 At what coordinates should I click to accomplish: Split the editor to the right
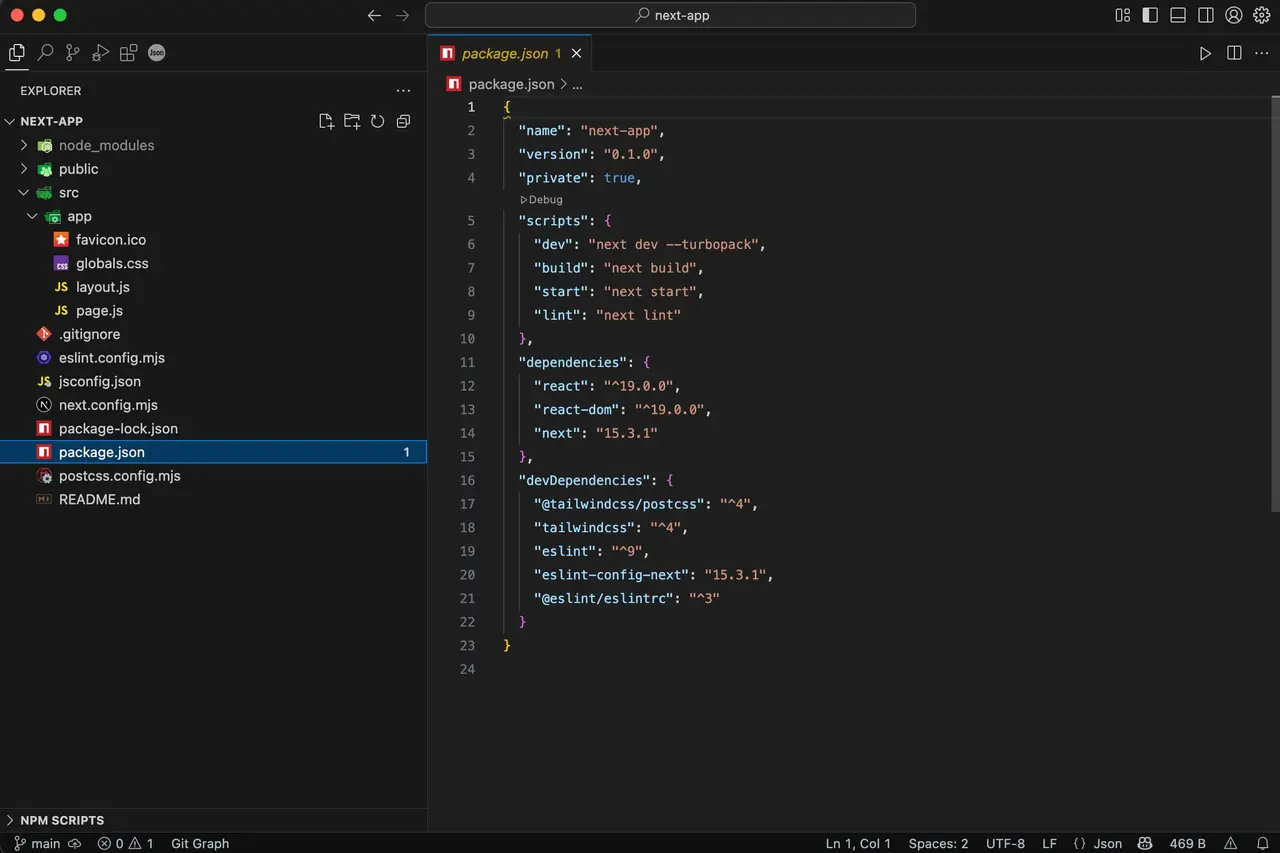point(1234,53)
